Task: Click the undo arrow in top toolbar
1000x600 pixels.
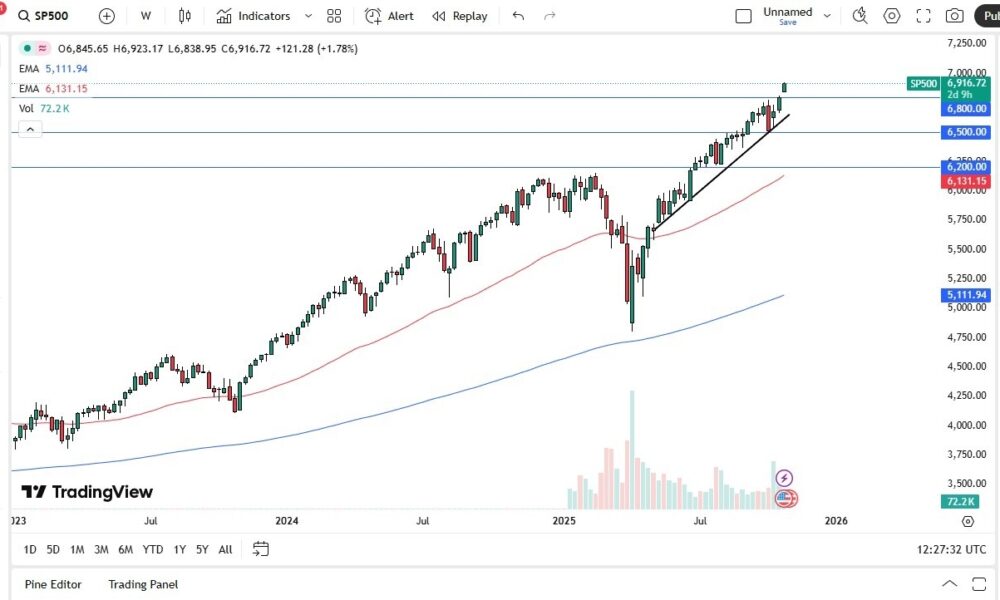Action: coord(518,16)
